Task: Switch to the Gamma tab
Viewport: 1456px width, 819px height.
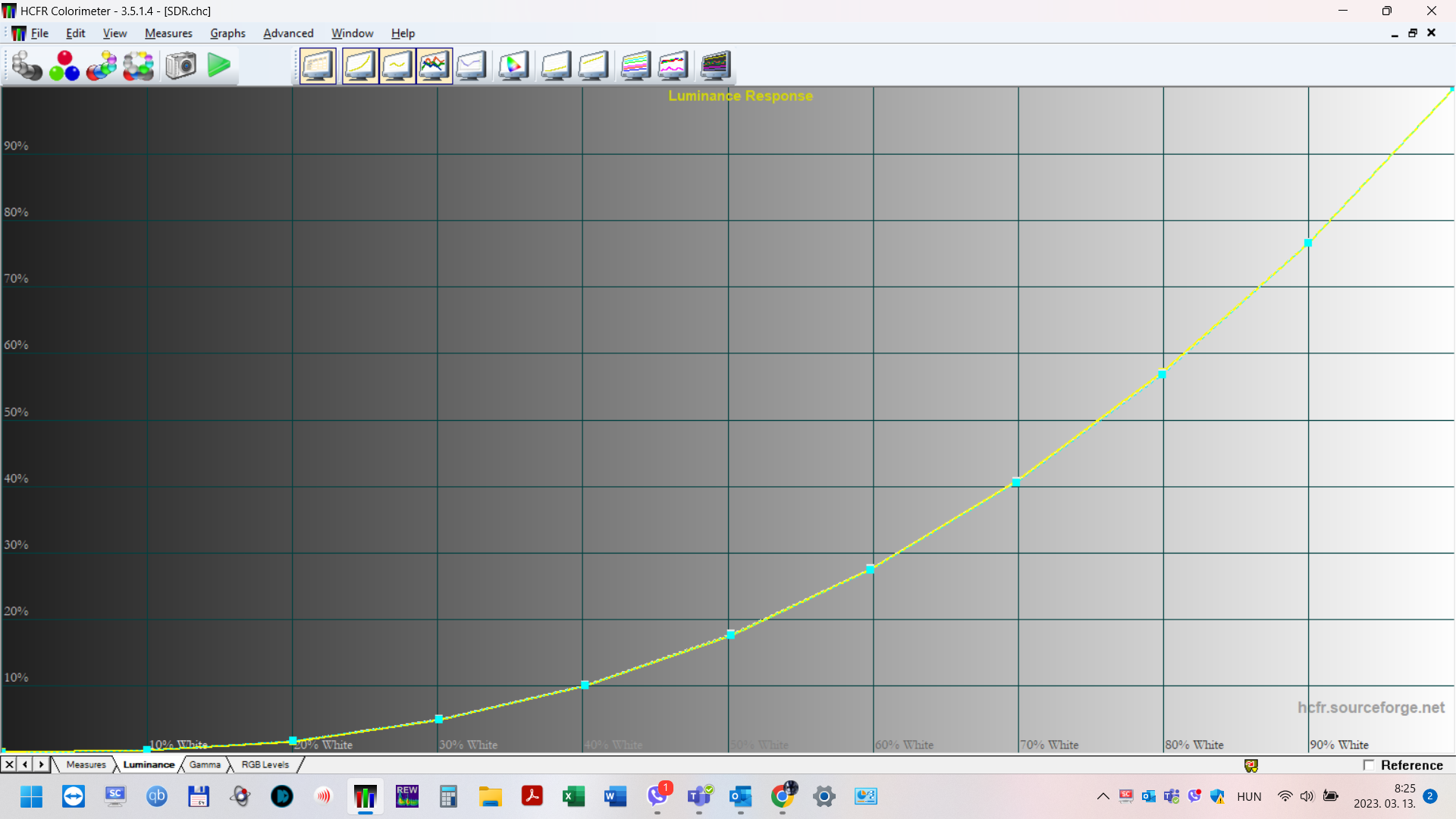Action: (205, 764)
